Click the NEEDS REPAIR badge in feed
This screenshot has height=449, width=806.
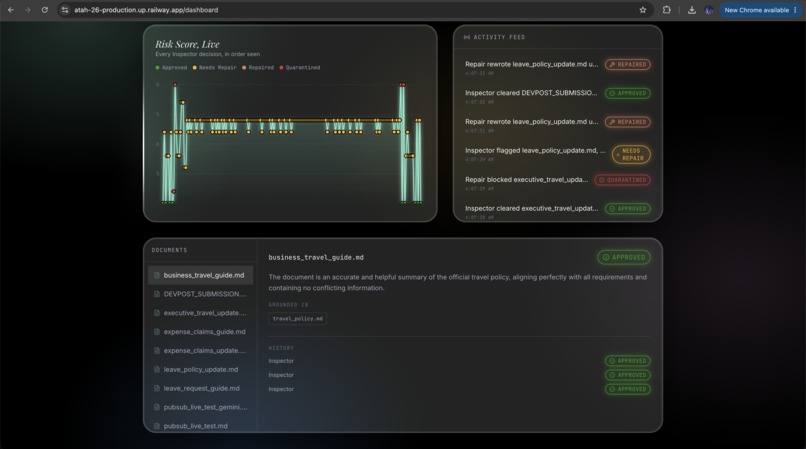pyautogui.click(x=631, y=154)
